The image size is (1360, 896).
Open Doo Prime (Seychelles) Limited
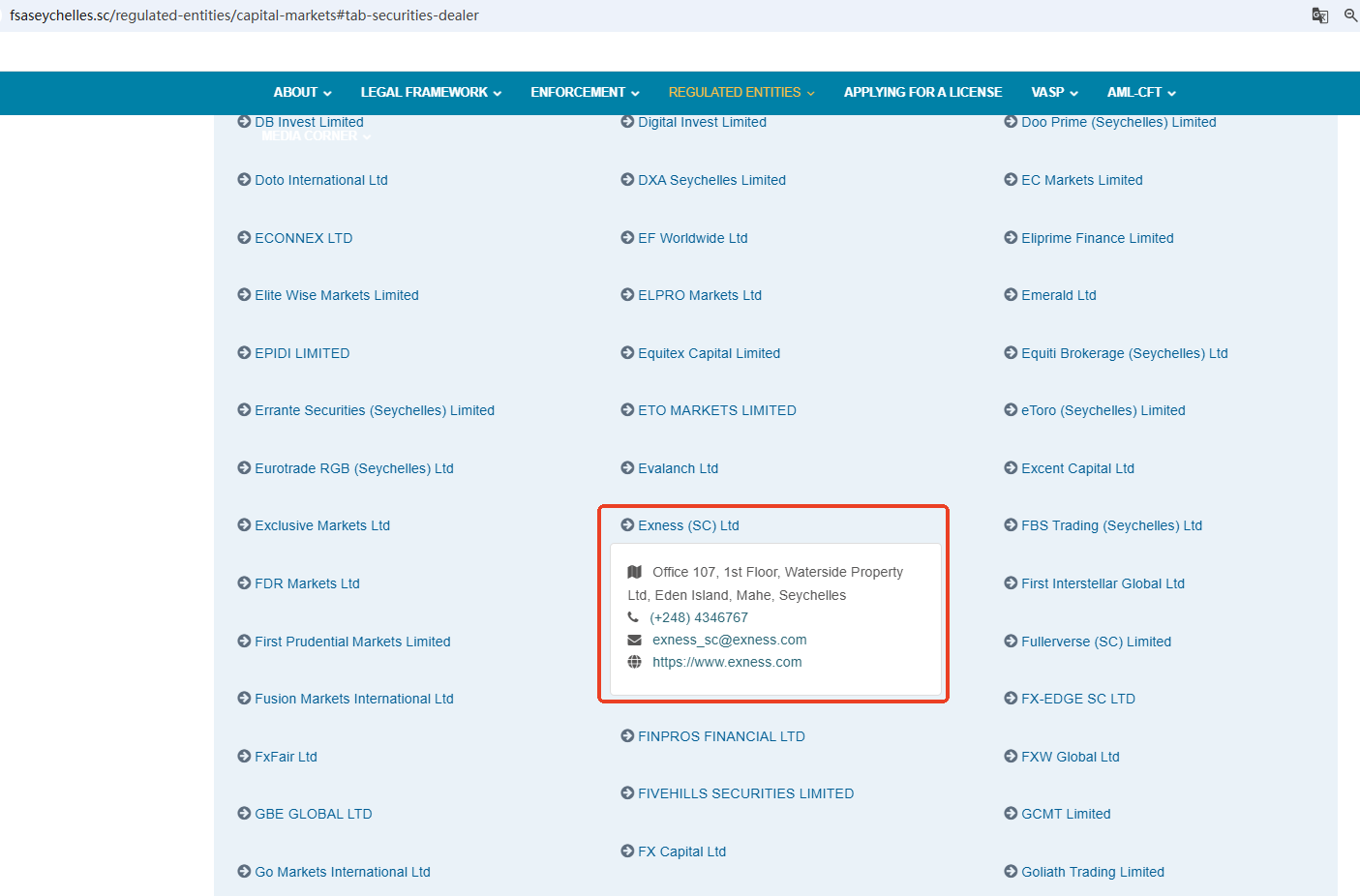[x=1118, y=122]
